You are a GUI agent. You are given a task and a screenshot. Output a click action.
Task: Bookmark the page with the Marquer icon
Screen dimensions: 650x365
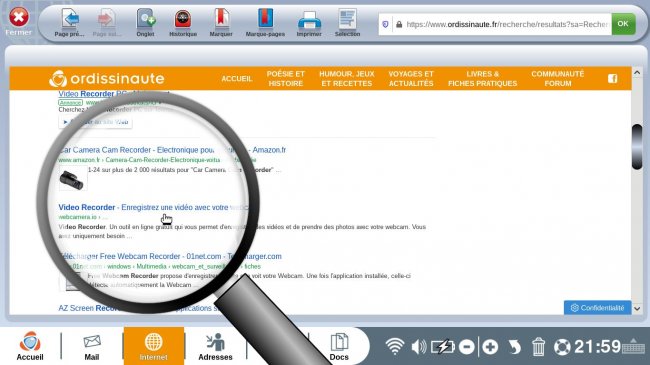click(221, 23)
